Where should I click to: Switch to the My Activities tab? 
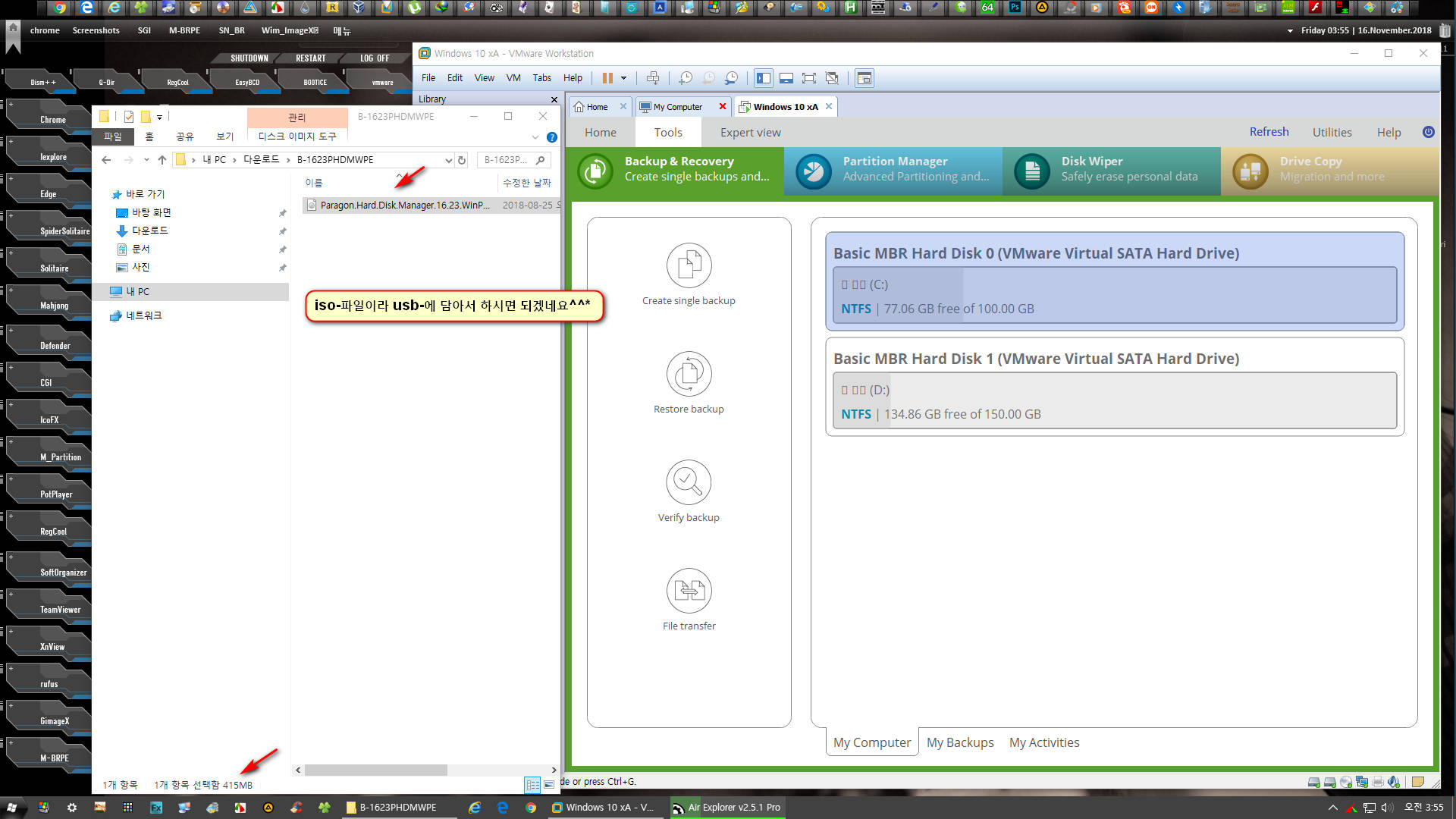pos(1044,742)
